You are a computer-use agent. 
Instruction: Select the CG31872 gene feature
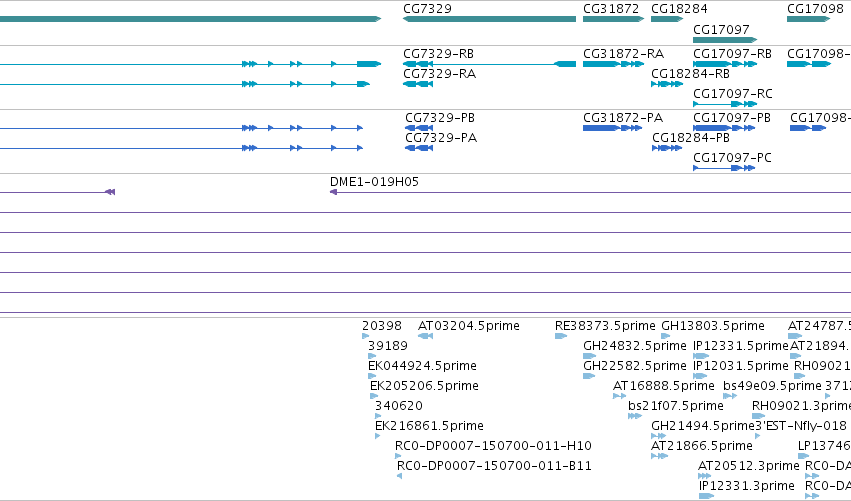pyautogui.click(x=613, y=19)
